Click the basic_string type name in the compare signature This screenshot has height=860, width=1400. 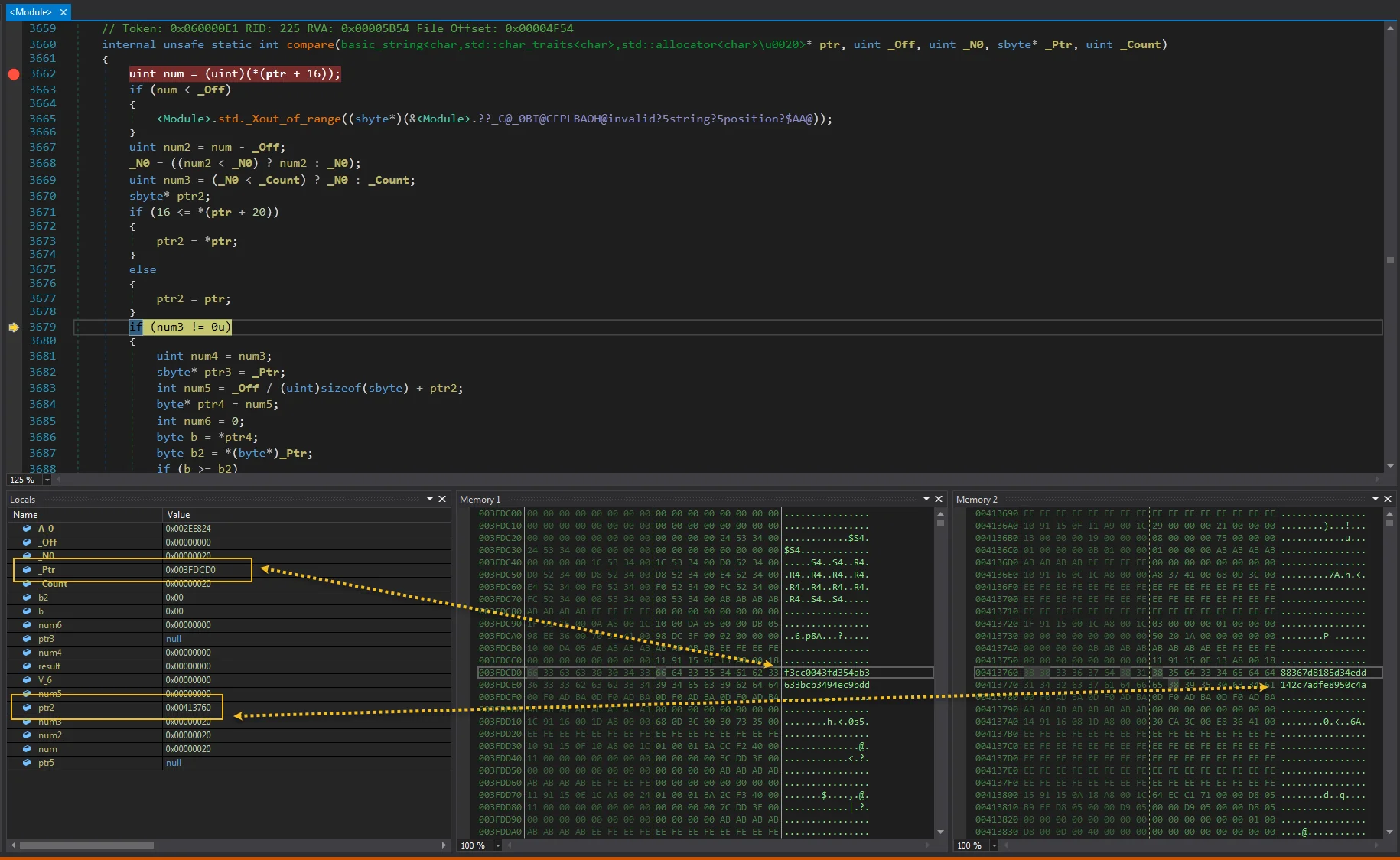(382, 45)
